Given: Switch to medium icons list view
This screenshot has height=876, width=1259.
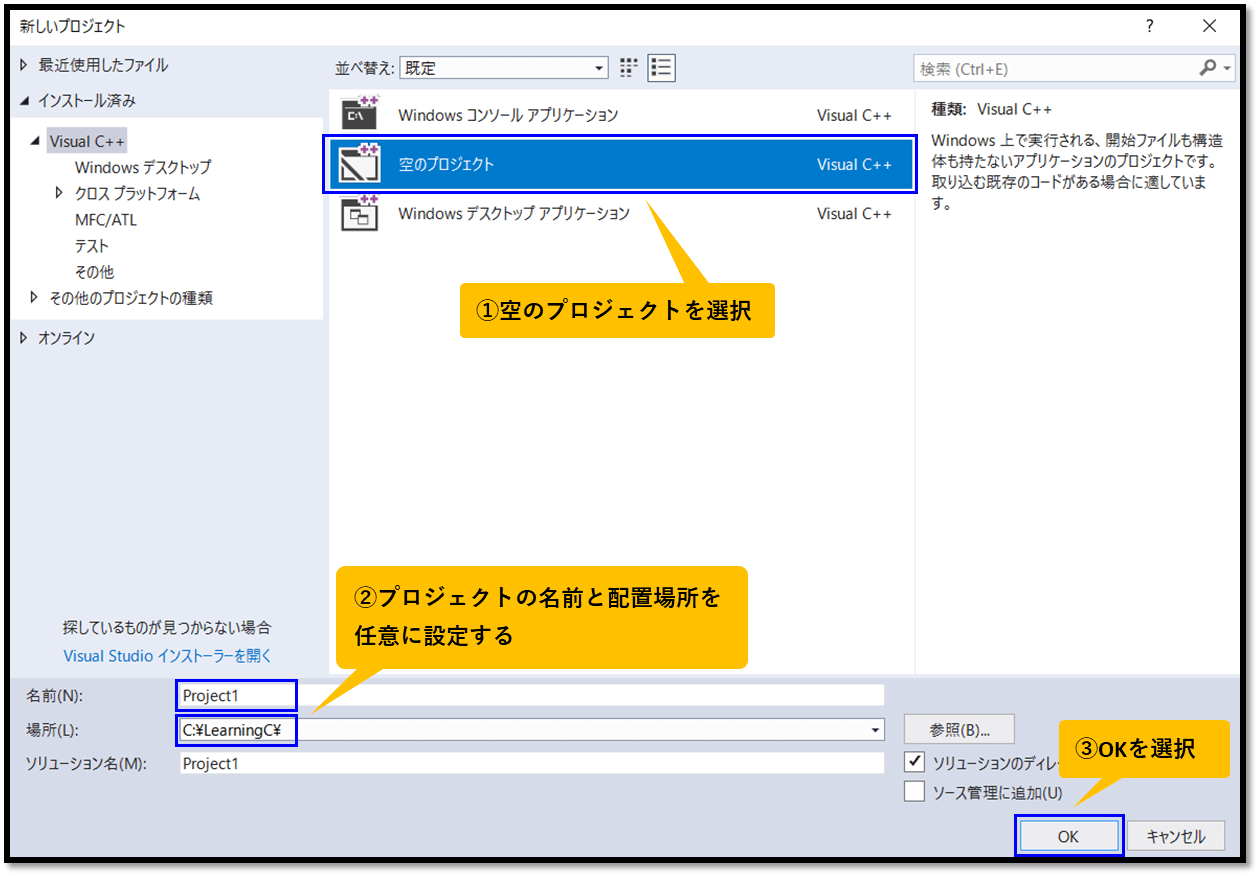Looking at the screenshot, I should pyautogui.click(x=661, y=68).
